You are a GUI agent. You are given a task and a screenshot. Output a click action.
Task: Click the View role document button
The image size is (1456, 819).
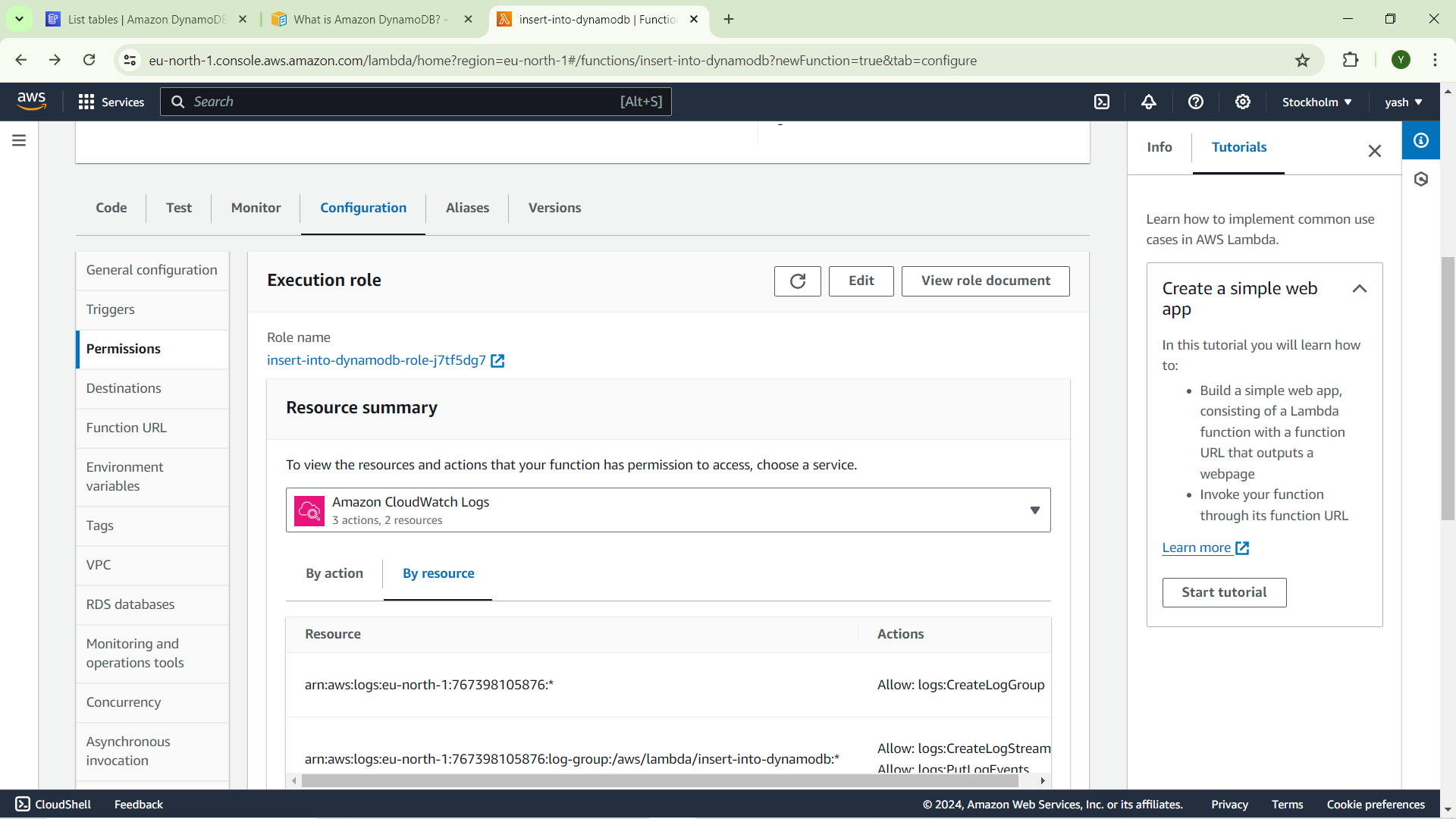pyautogui.click(x=985, y=281)
